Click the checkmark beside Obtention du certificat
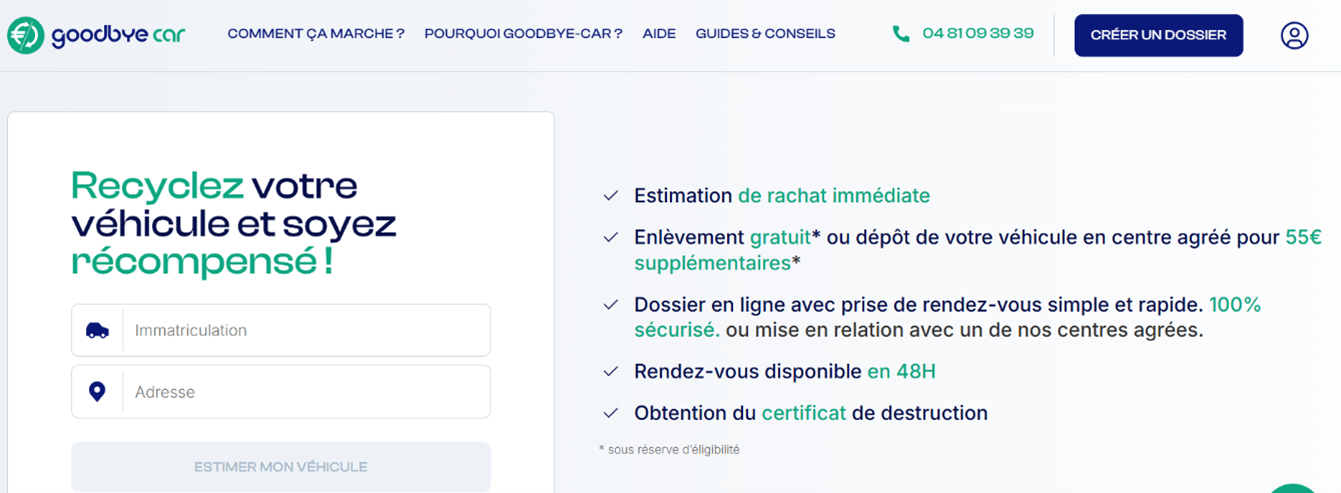The height and width of the screenshot is (493, 1341). (610, 413)
